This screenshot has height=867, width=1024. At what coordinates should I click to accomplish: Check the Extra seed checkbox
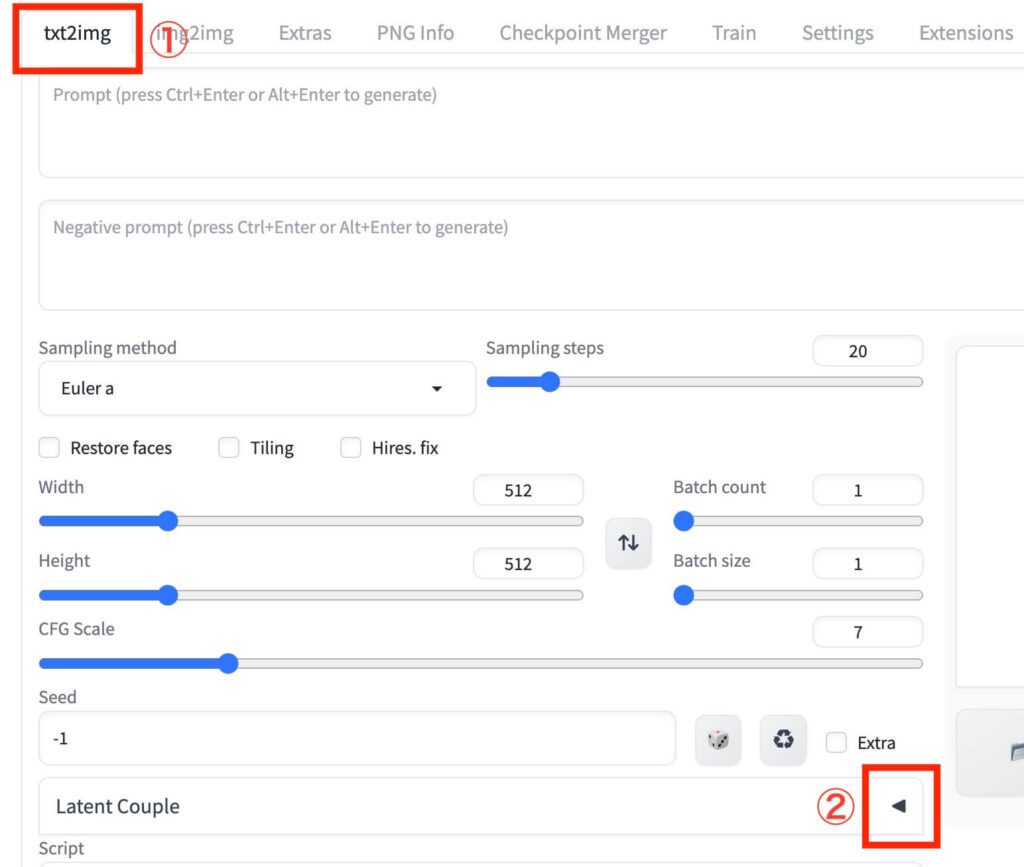coord(836,742)
